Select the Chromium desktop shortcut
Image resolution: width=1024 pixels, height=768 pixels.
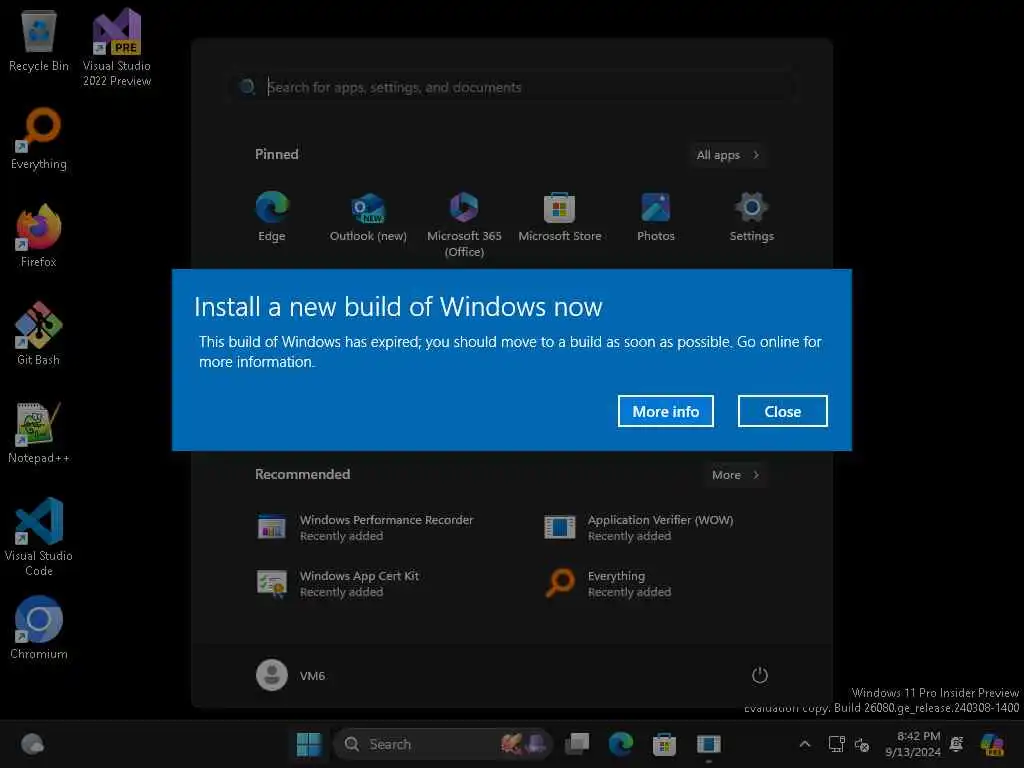39,628
